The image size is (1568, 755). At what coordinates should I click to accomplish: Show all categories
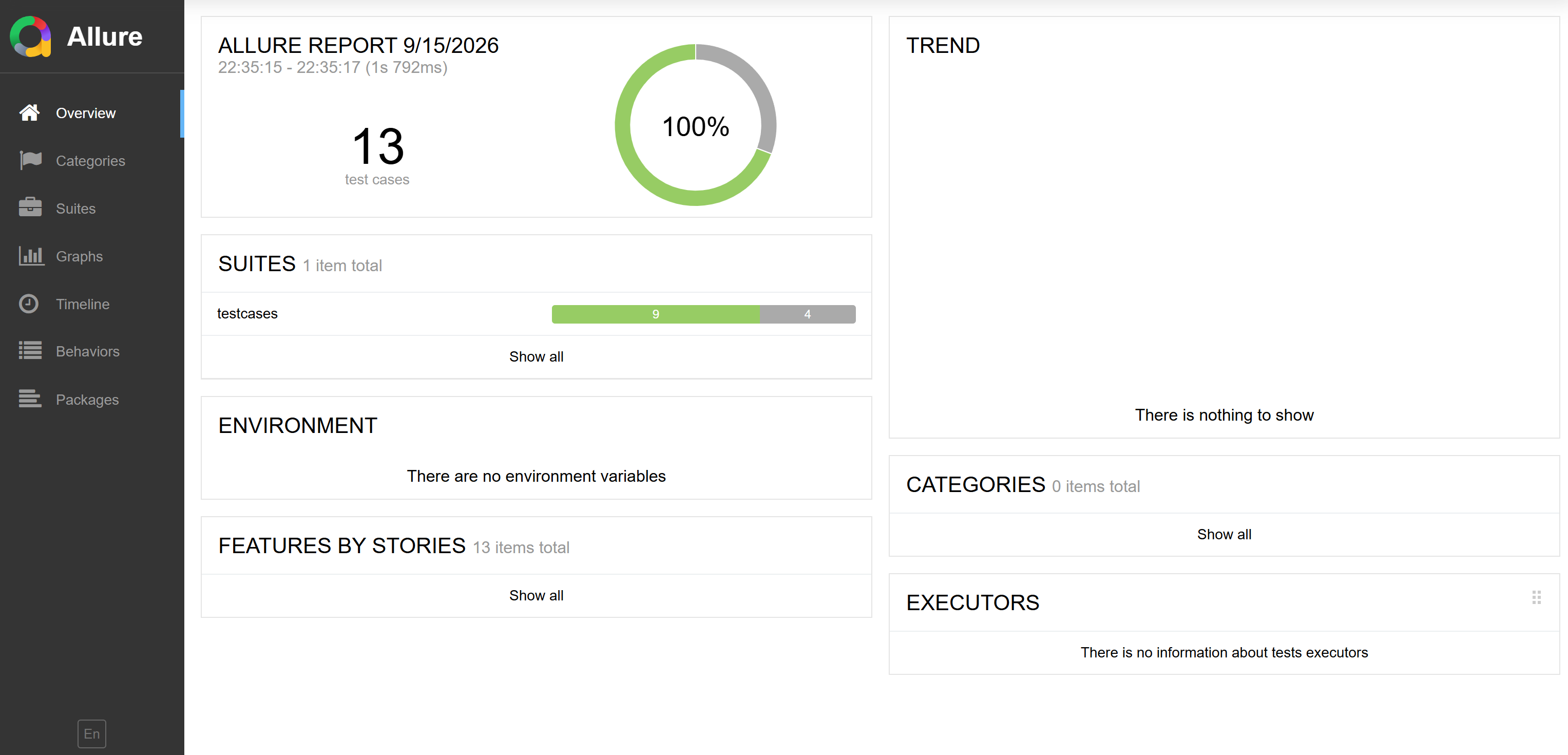pos(1224,535)
